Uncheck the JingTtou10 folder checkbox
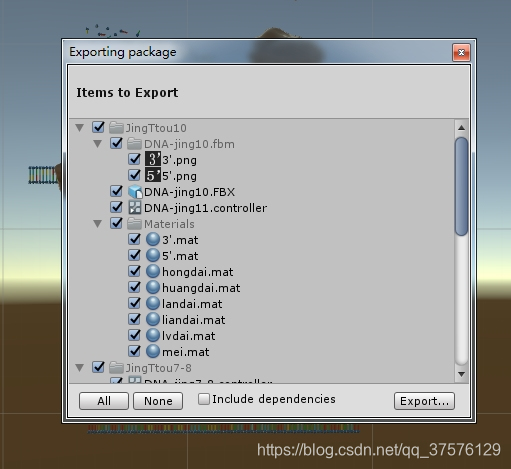The height and width of the screenshot is (469, 511). tap(98, 127)
